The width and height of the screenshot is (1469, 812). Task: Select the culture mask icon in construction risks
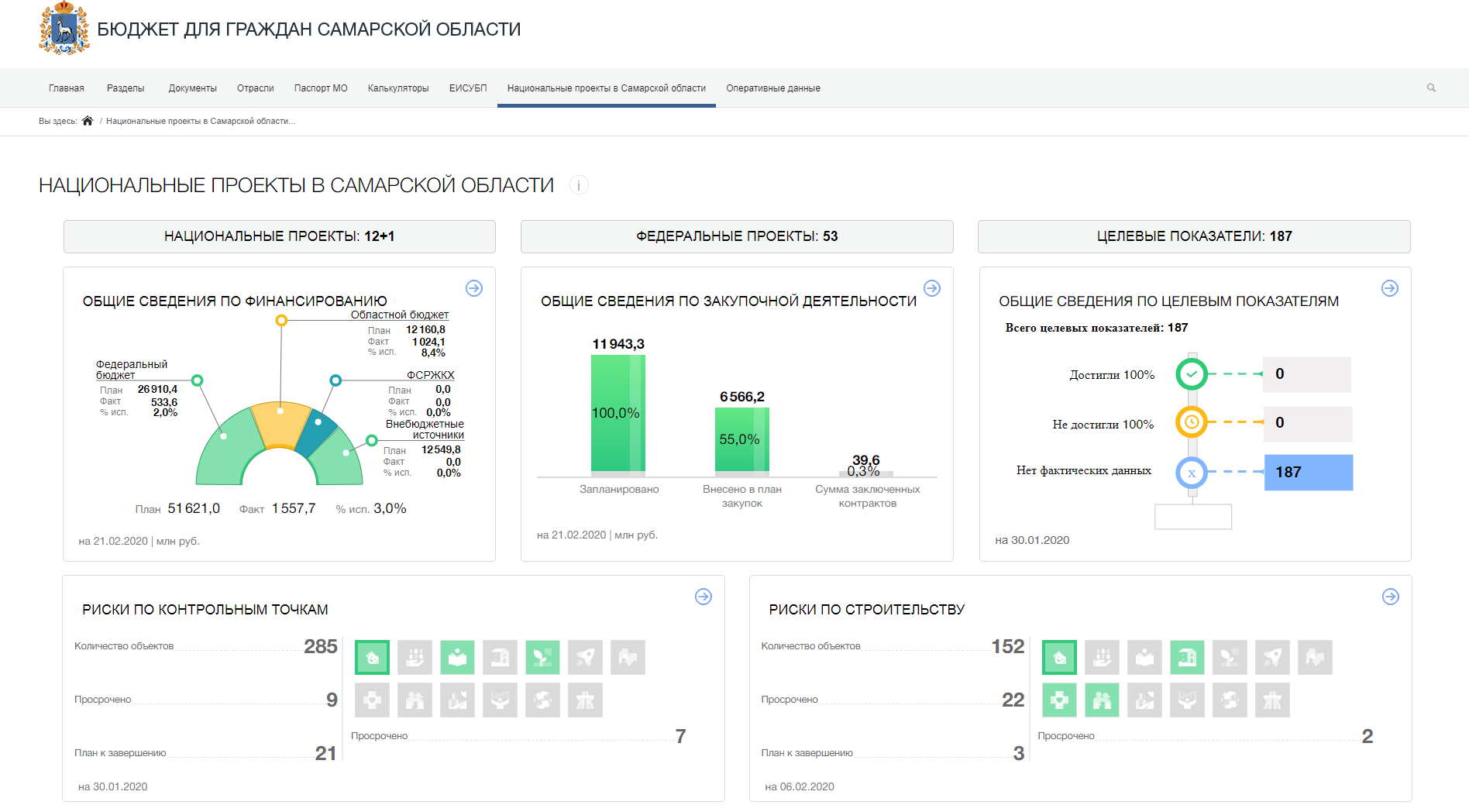[x=1059, y=658]
